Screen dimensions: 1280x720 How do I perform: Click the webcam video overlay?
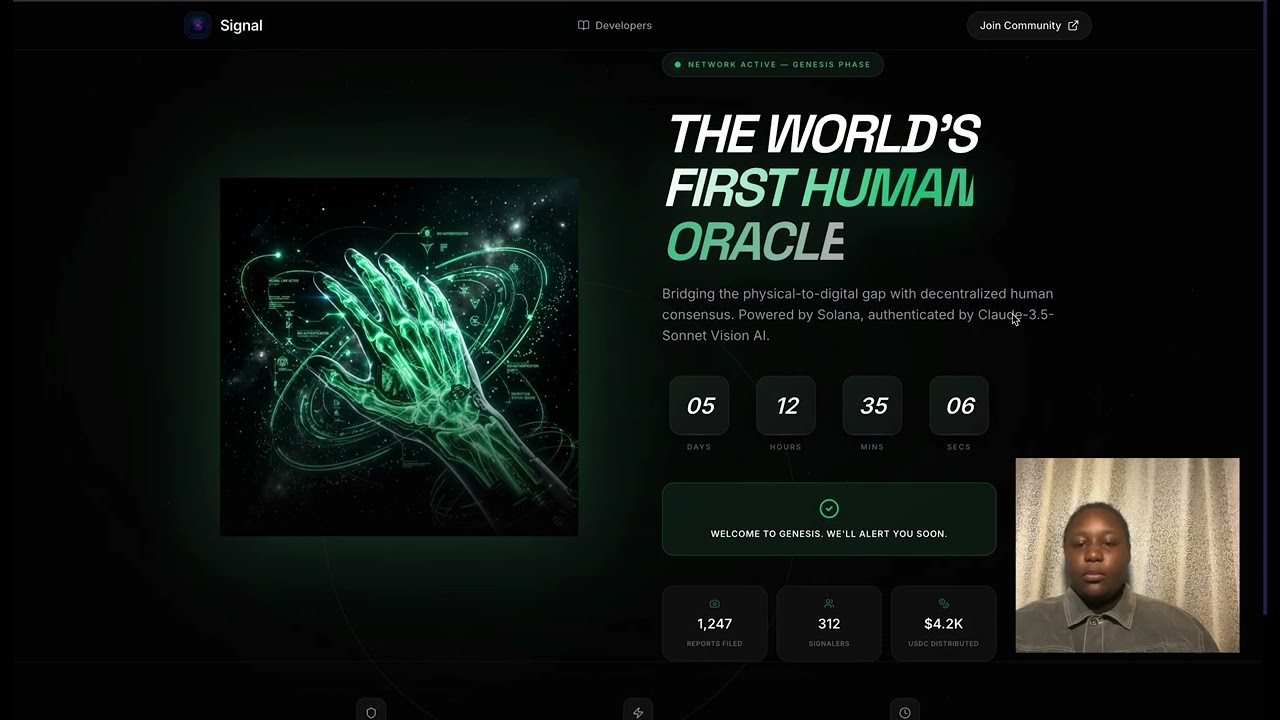coord(1127,555)
